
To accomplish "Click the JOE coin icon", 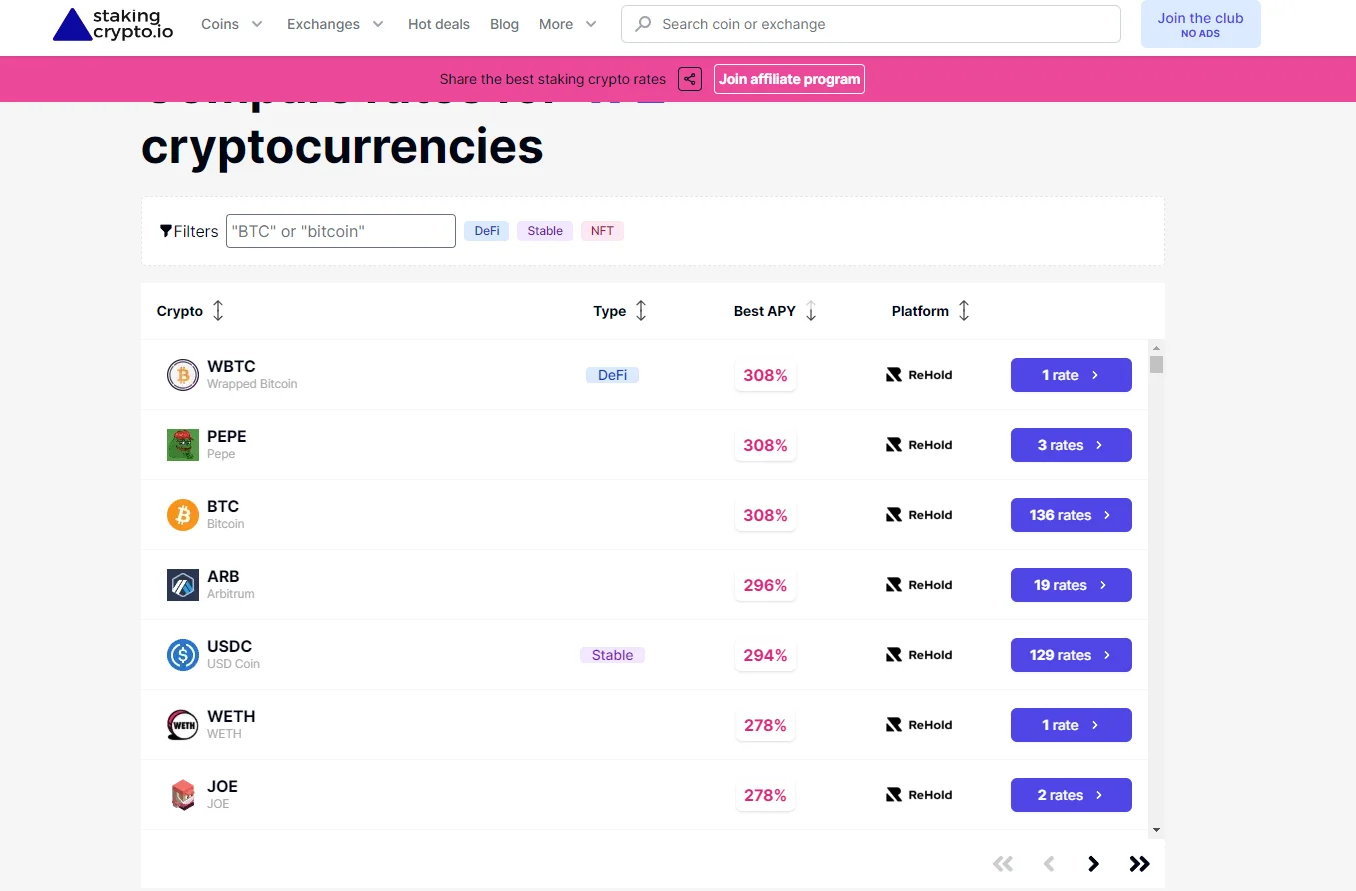I will click(183, 795).
